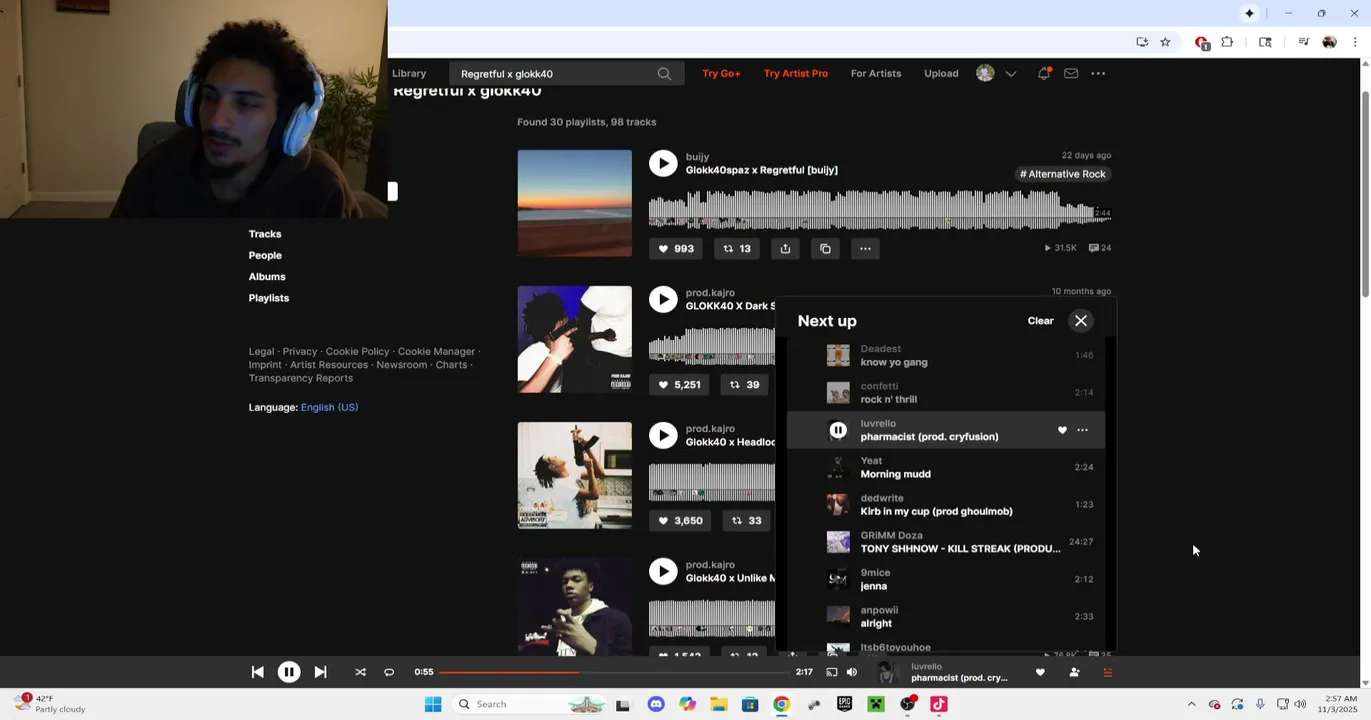This screenshot has height=720, width=1371.
Task: Filter search results by People
Action: click(265, 255)
